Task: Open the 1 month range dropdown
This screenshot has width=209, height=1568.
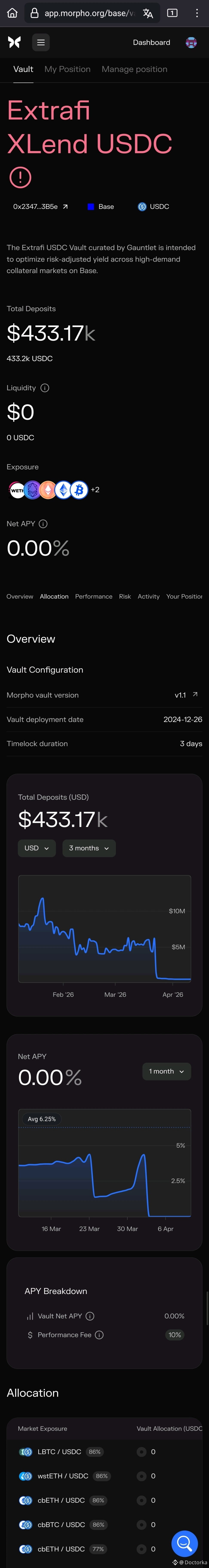Action: [x=166, y=1071]
